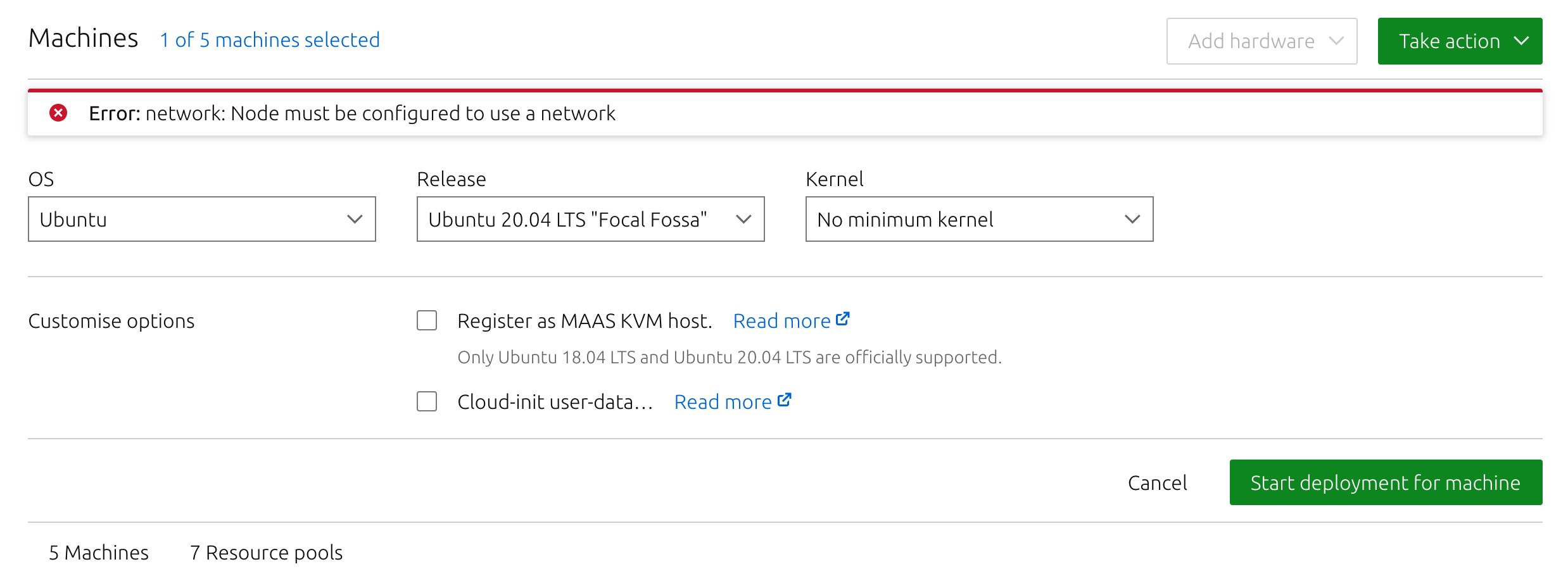Open the 1 of 5 machines selected link
1568x576 pixels.
(270, 40)
